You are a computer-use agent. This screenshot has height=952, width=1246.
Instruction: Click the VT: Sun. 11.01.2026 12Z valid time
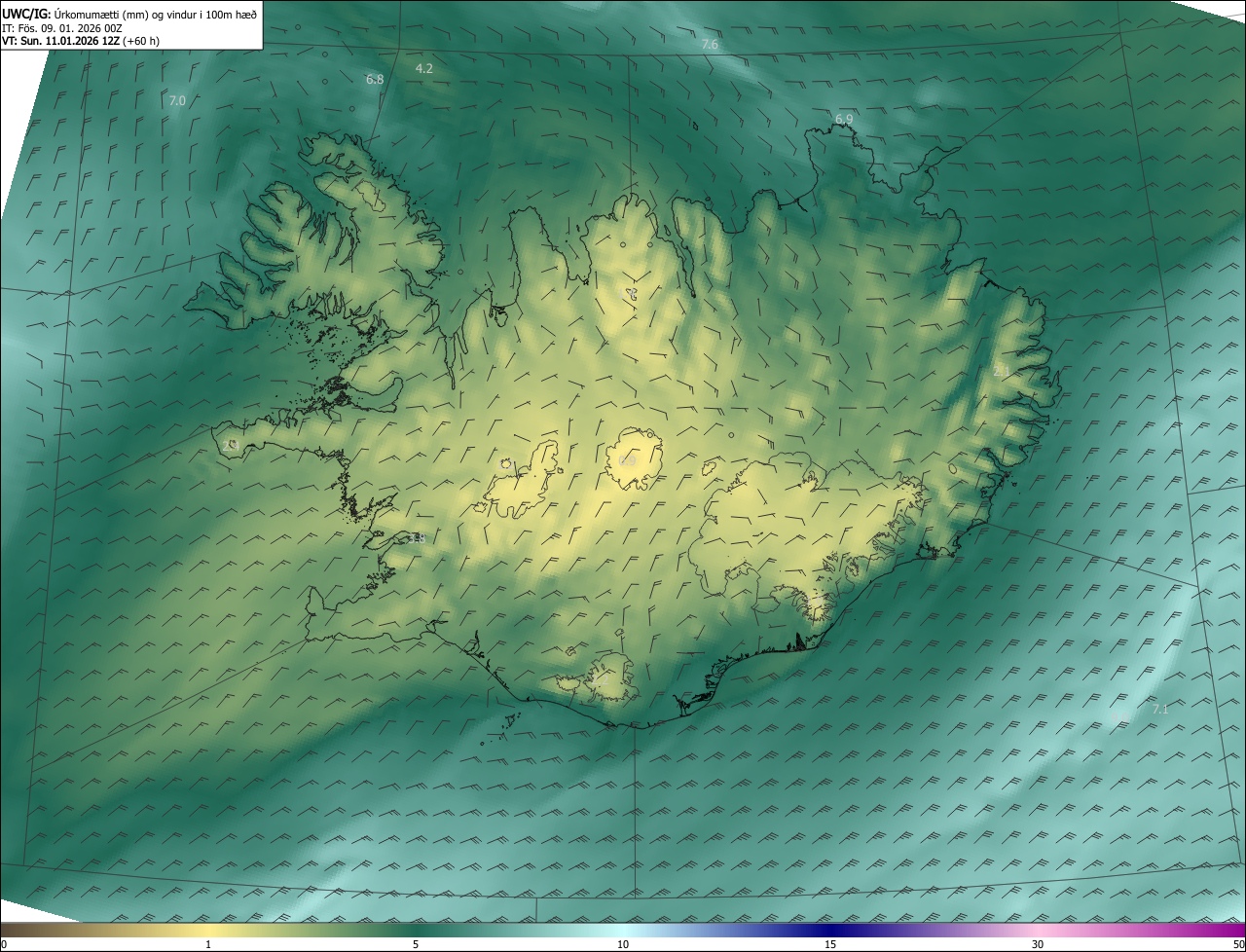pos(81,41)
